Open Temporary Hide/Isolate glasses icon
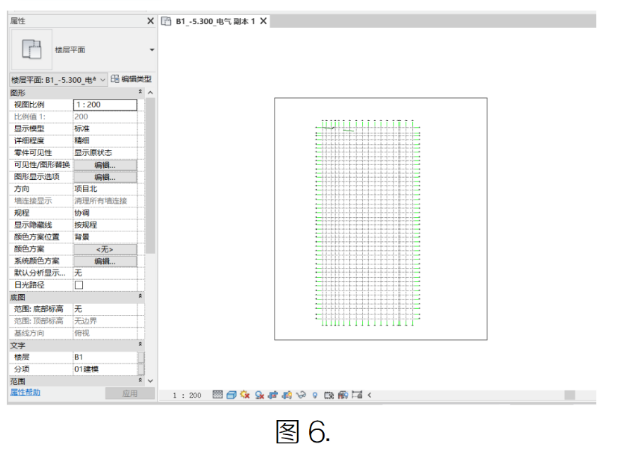617x449 pixels. [301, 395]
